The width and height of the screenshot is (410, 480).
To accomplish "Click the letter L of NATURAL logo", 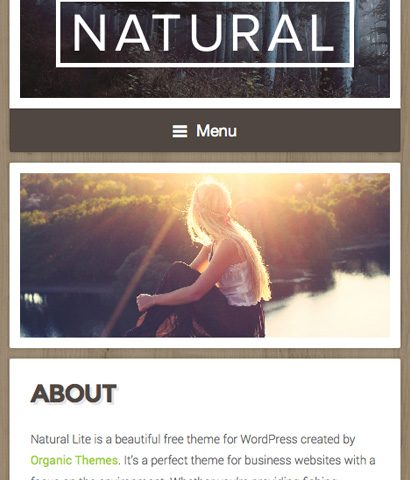I will coord(321,33).
